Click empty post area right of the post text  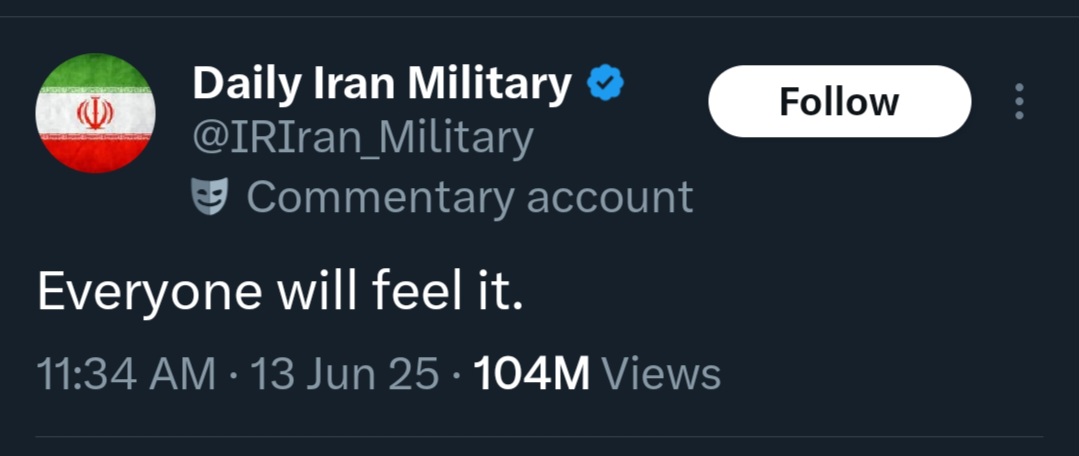791,291
